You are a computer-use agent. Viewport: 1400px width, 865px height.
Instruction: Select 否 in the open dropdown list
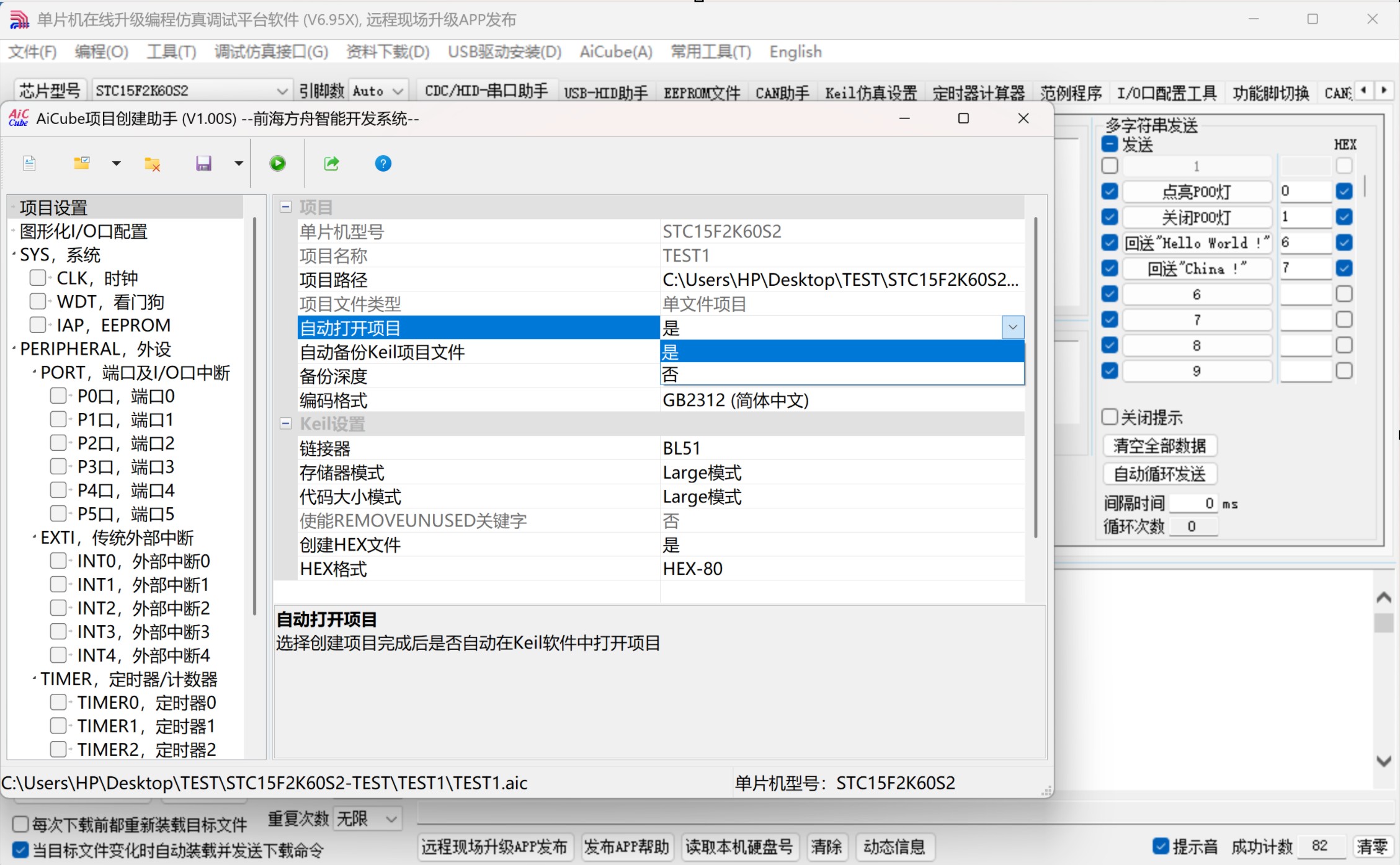[842, 375]
